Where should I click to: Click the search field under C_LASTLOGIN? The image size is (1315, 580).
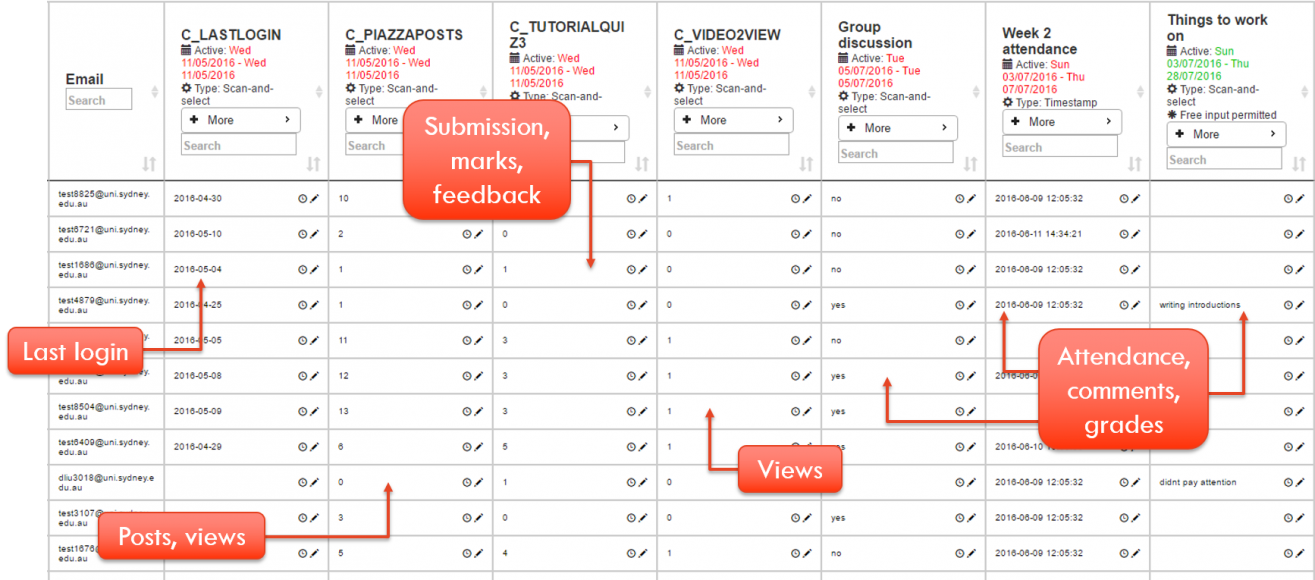click(239, 146)
